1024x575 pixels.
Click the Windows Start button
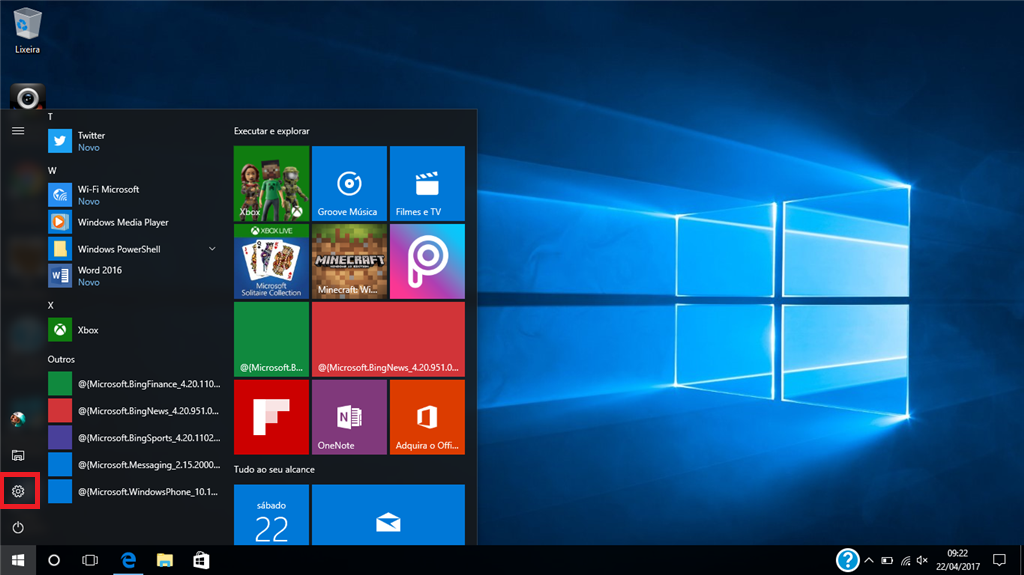[x=18, y=560]
